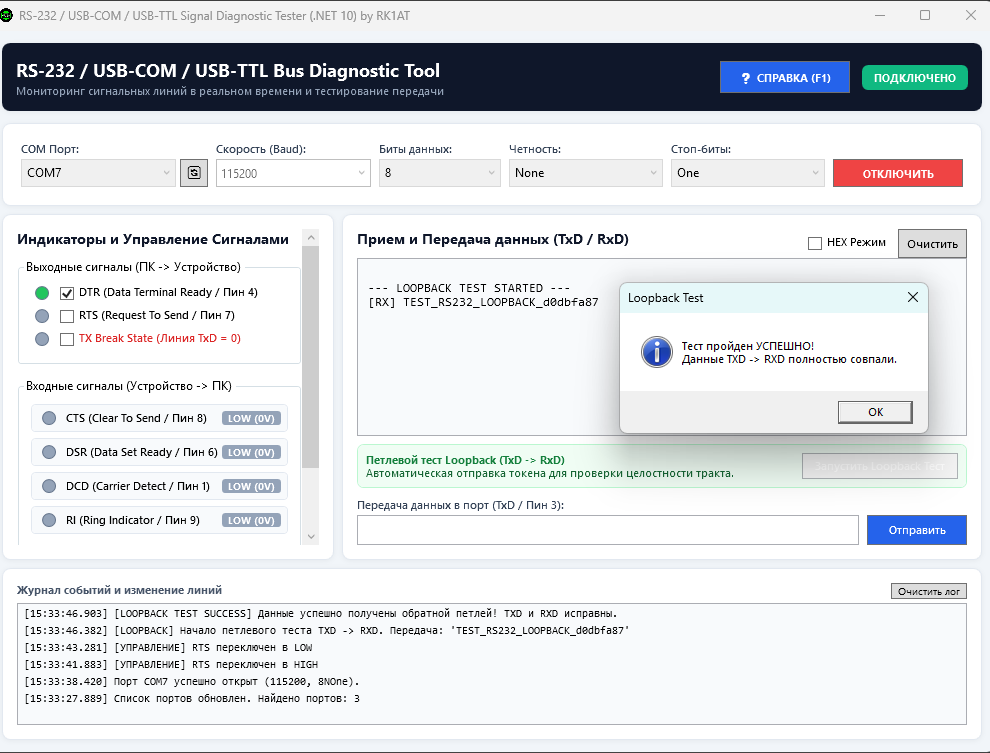This screenshot has height=753, width=990.
Task: Click Очистить to clear received data
Action: point(933,244)
